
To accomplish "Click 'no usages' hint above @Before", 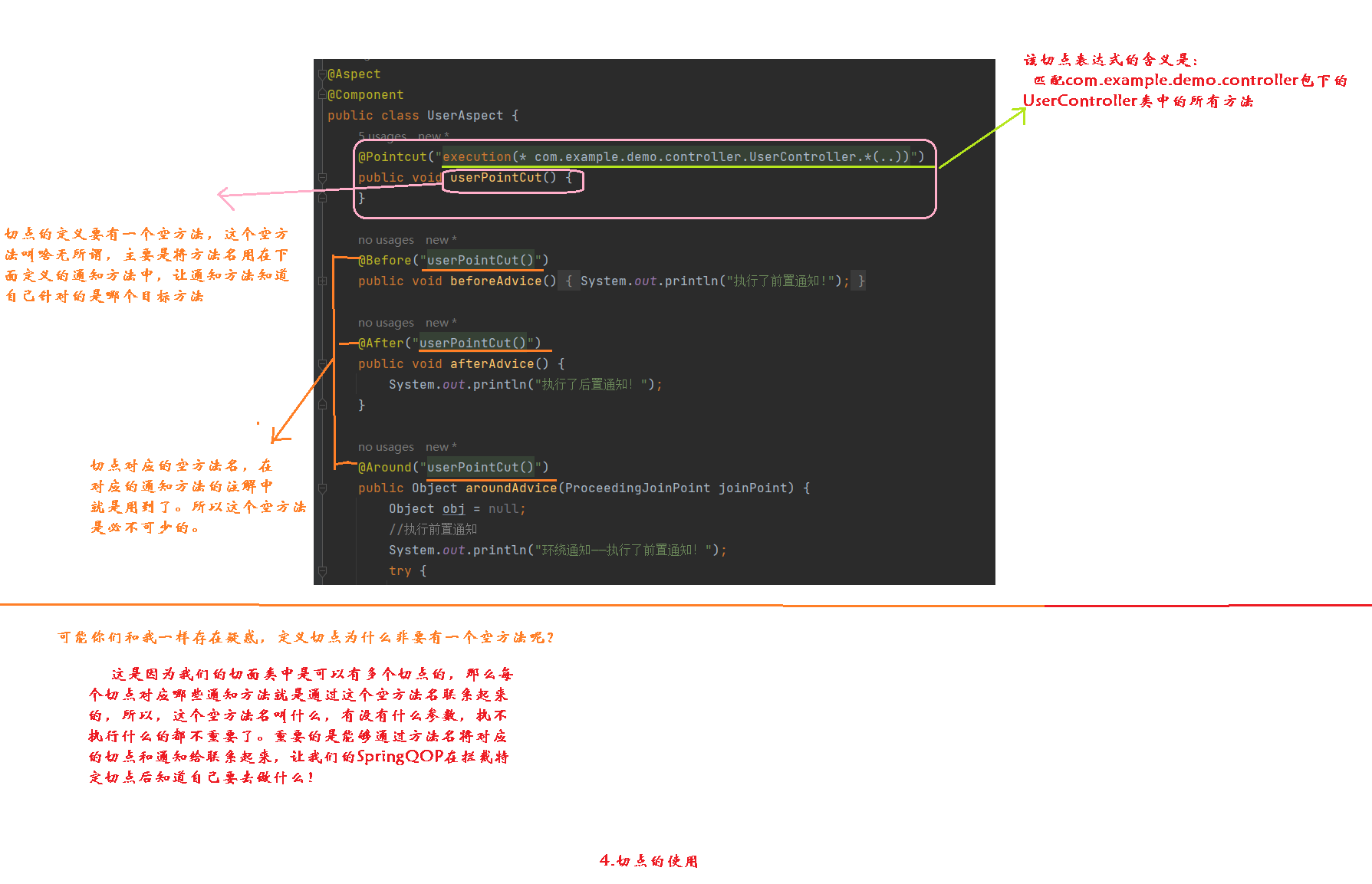I will (x=386, y=240).
